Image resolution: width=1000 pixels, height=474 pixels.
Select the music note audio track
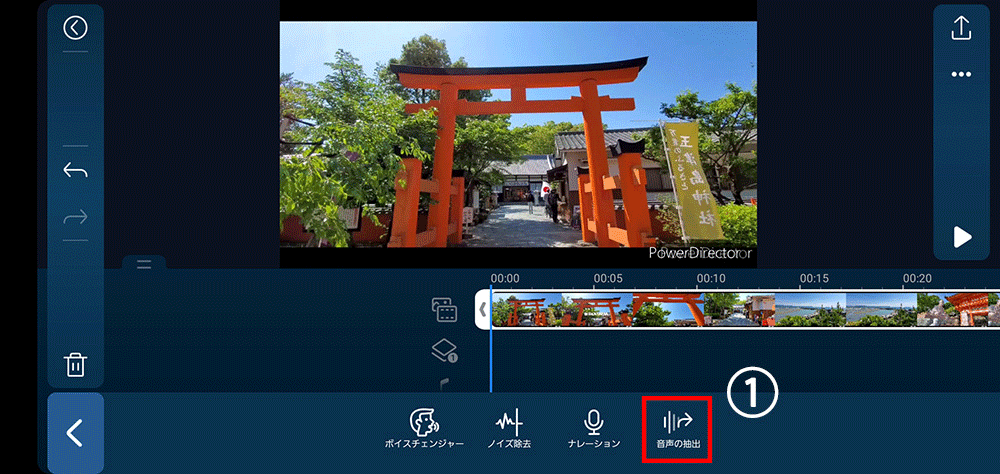(x=445, y=384)
